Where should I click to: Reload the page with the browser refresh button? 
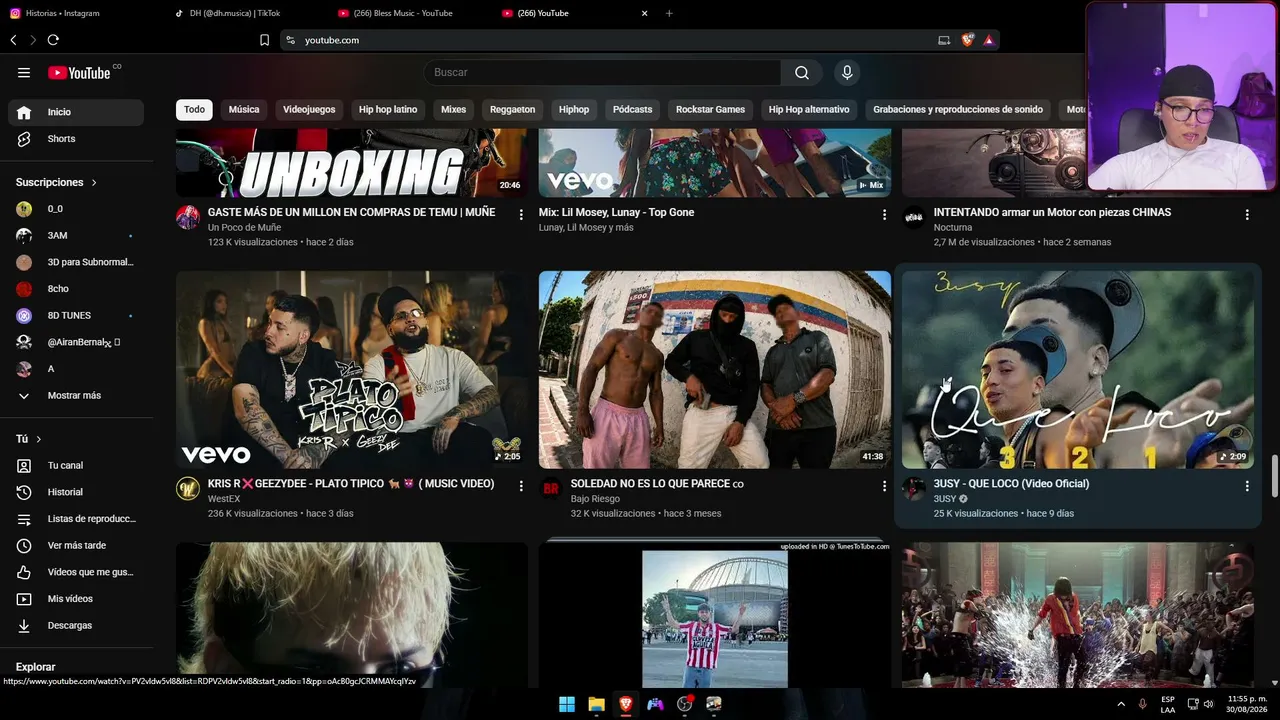pos(53,40)
